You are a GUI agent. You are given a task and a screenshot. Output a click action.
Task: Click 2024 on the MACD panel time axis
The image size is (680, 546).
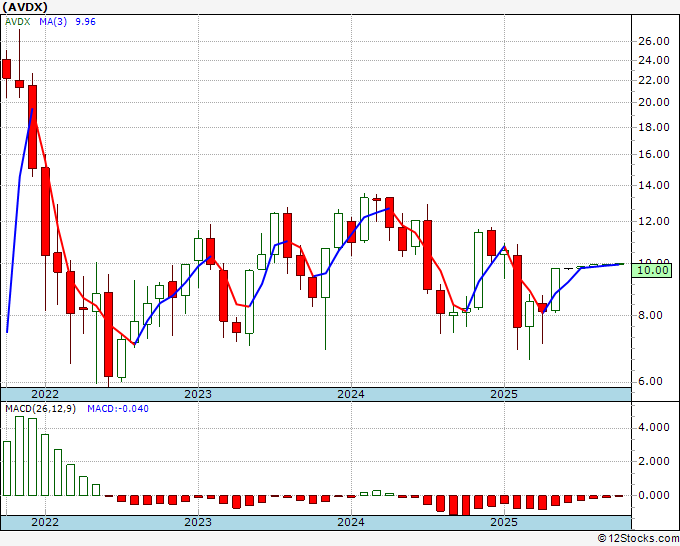coord(351,522)
